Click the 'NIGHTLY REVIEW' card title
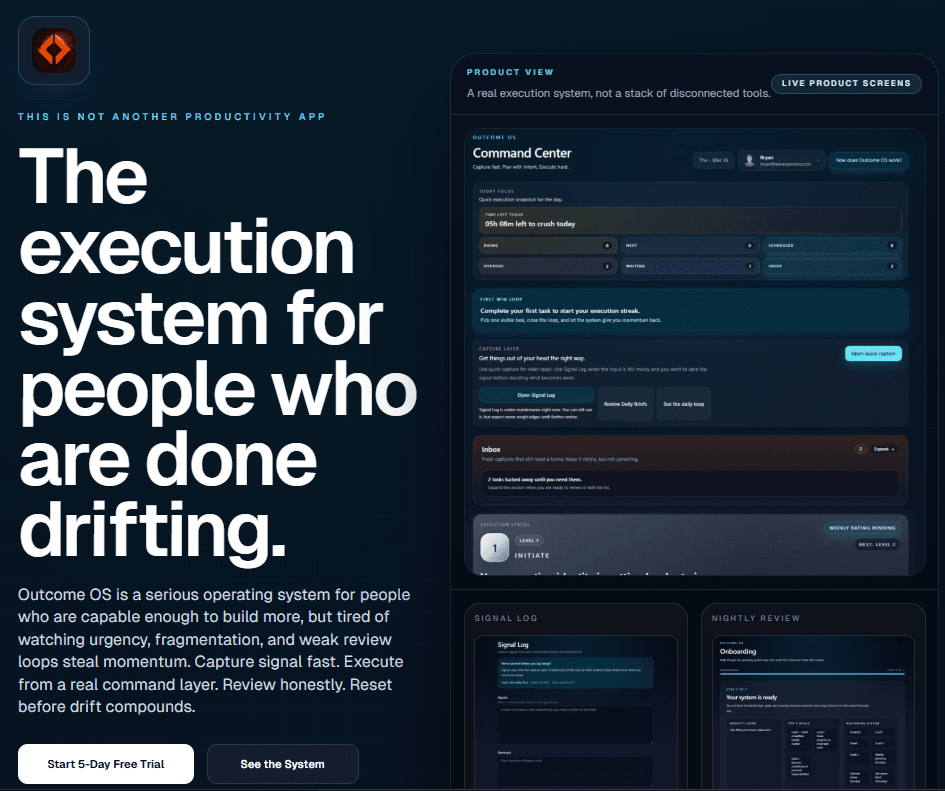945x791 pixels. click(x=756, y=618)
